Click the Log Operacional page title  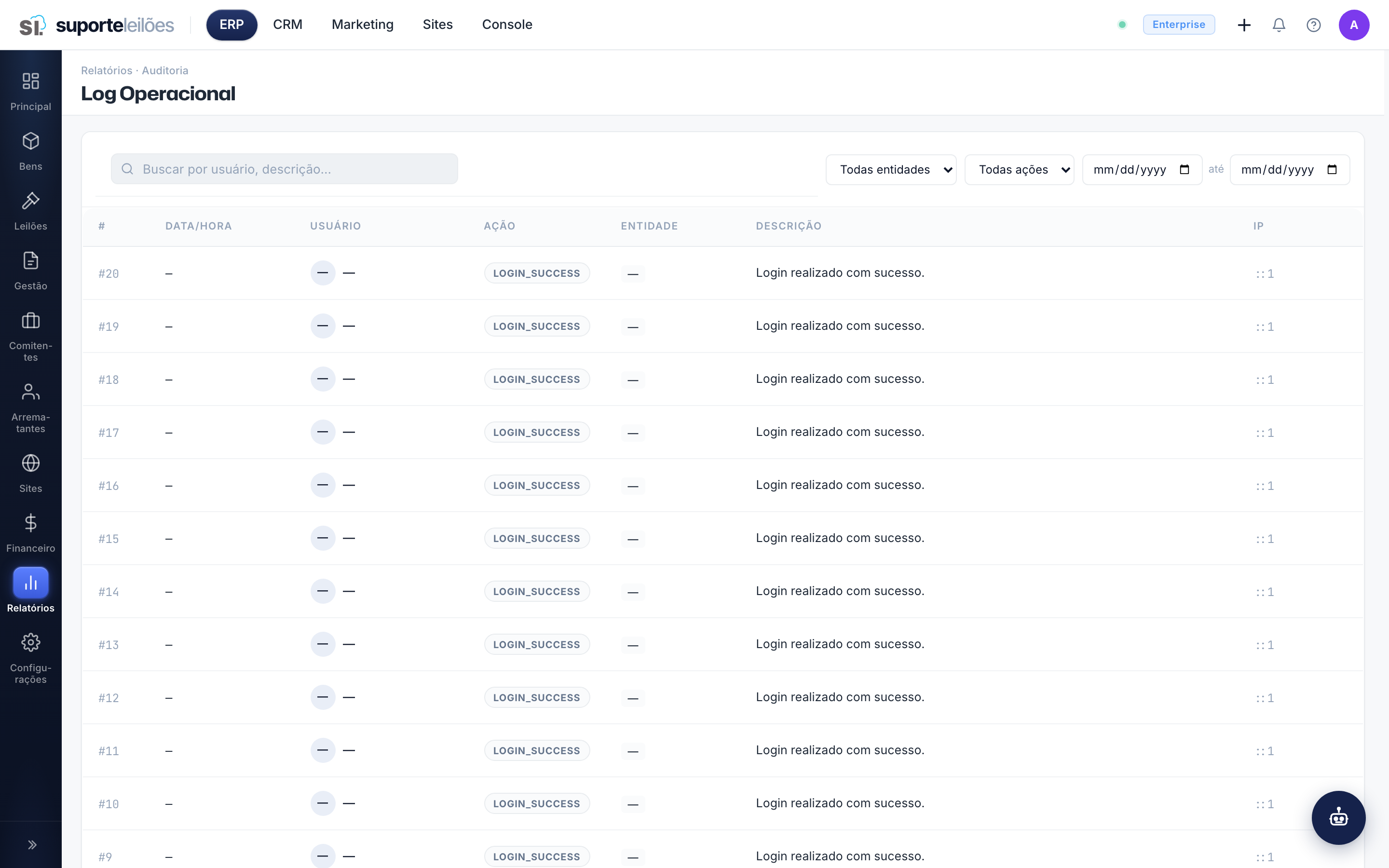tap(158, 94)
